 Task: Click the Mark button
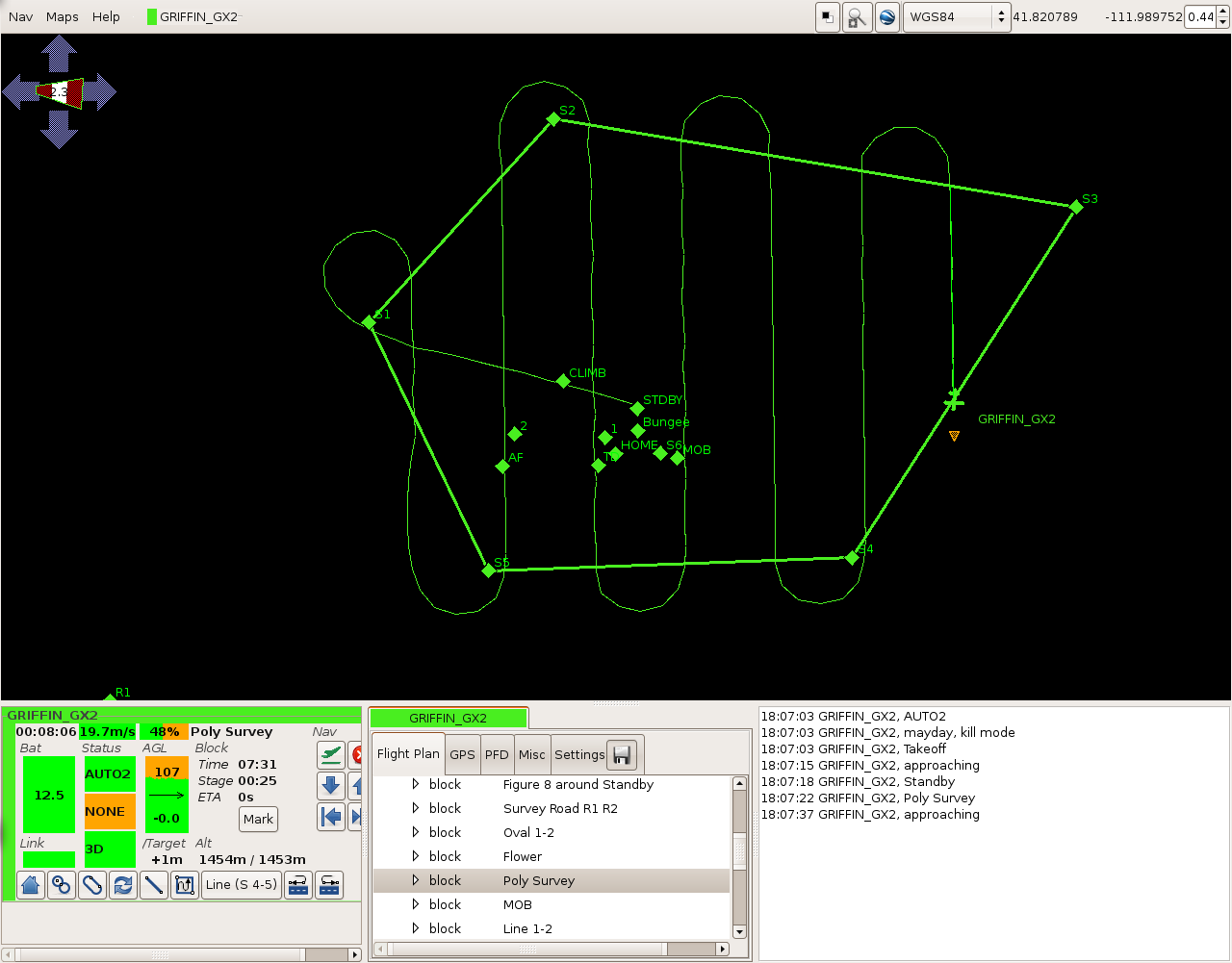pos(259,820)
